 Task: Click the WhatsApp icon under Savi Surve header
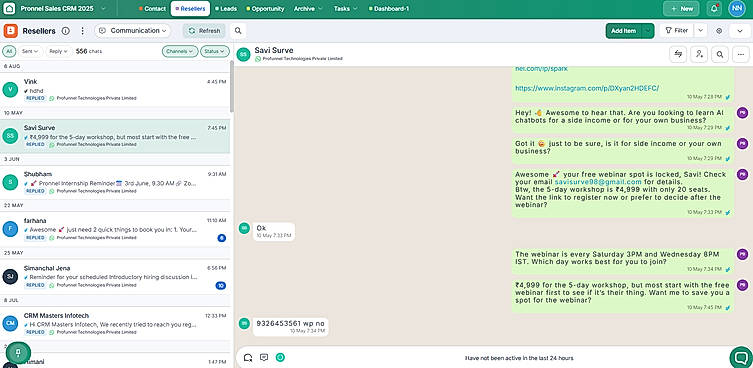(258, 59)
